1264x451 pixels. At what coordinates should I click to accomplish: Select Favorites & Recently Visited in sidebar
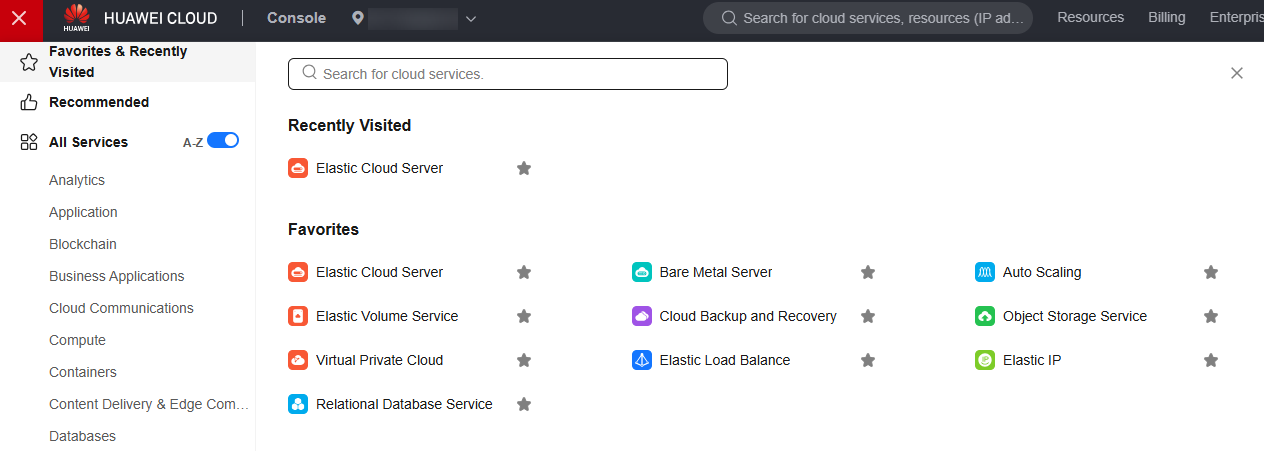(x=128, y=62)
